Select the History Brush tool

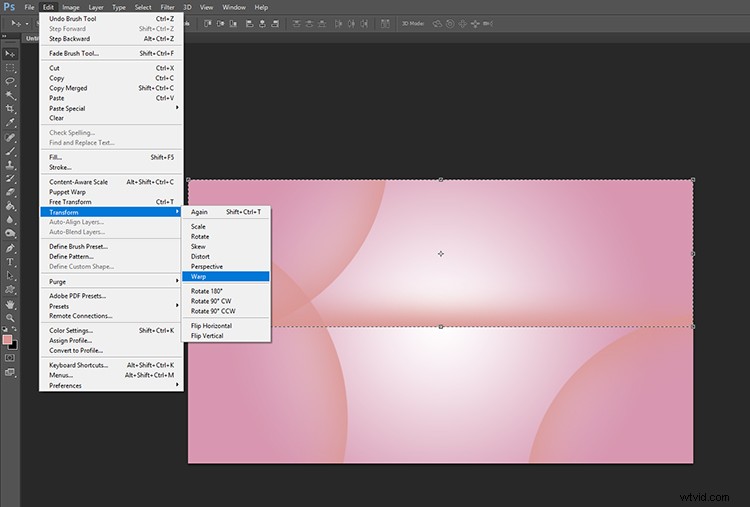coord(10,179)
